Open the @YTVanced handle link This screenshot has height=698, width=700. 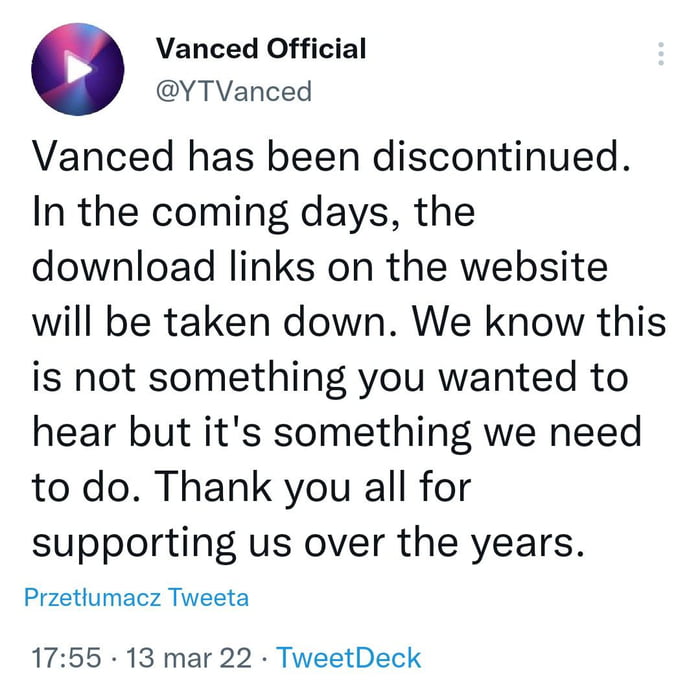[x=233, y=91]
